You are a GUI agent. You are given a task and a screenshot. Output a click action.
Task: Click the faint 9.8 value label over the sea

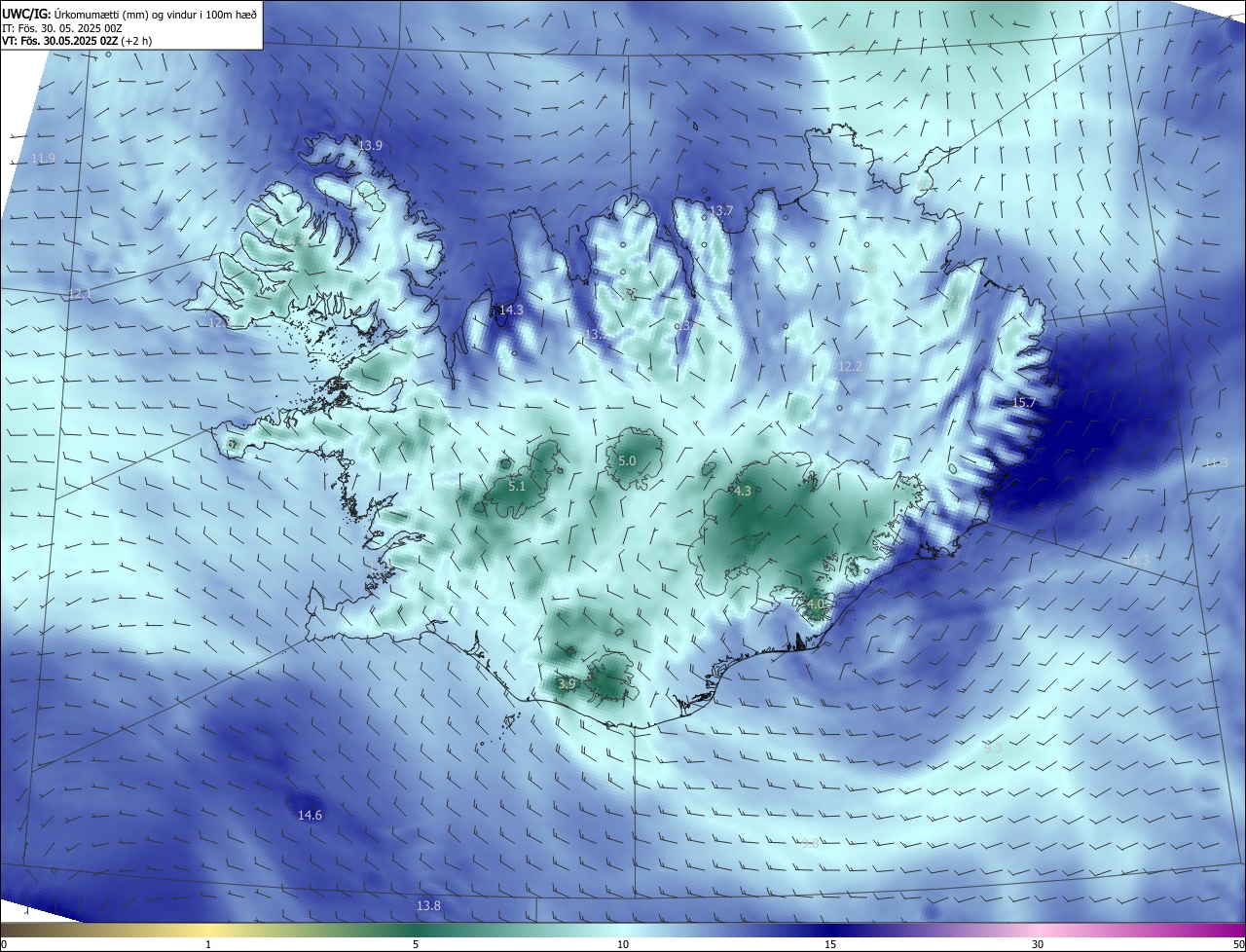tap(810, 843)
